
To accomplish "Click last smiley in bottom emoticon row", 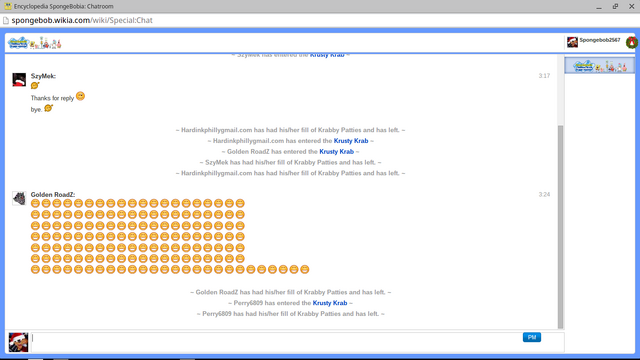I will pyautogui.click(x=304, y=269).
